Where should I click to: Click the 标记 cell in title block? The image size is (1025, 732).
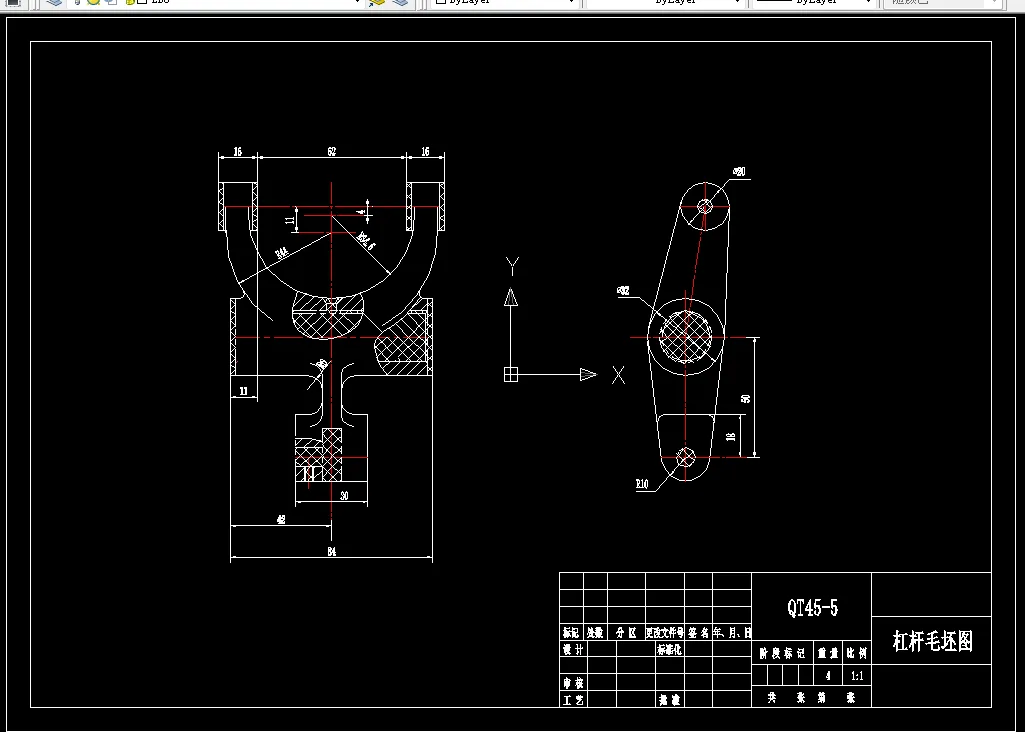tap(571, 633)
